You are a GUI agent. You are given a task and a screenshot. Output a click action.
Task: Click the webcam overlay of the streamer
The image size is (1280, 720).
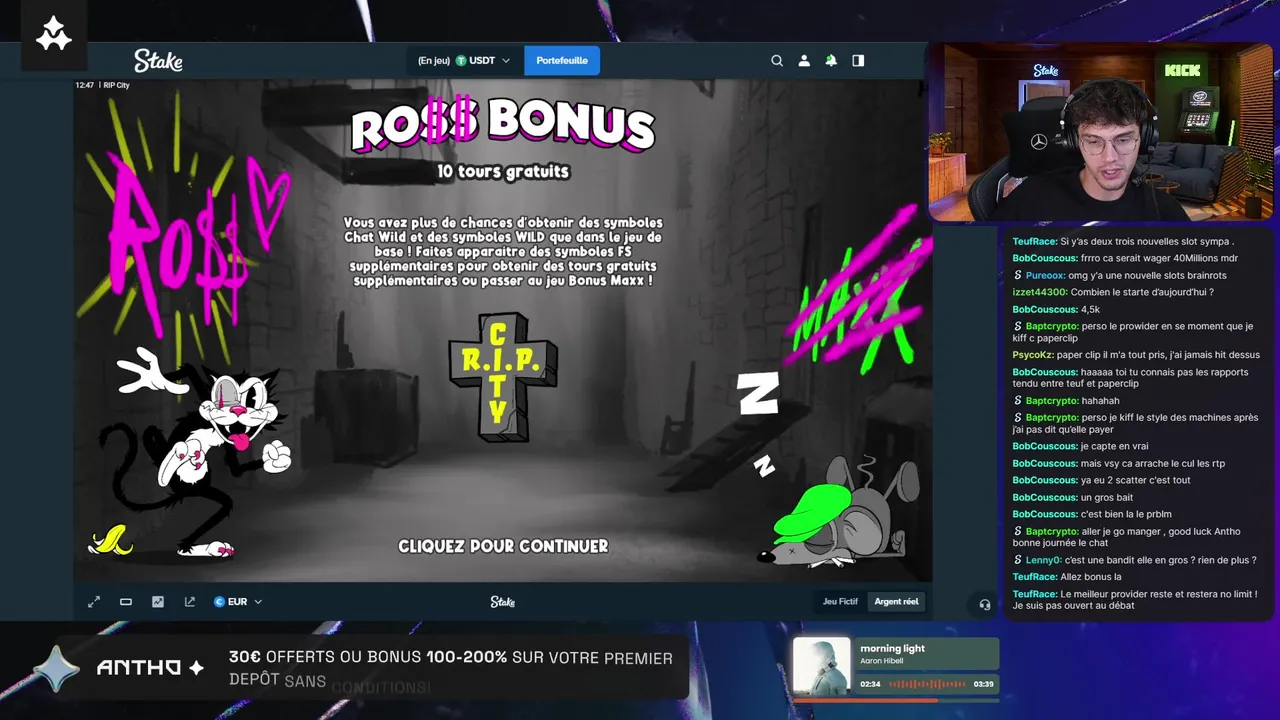(x=1100, y=131)
